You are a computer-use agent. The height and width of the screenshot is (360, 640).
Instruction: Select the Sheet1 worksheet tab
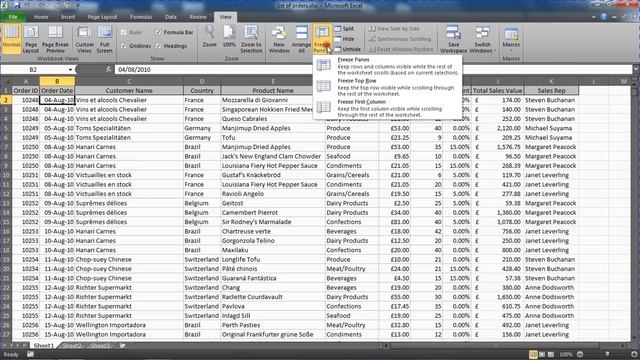[x=44, y=345]
